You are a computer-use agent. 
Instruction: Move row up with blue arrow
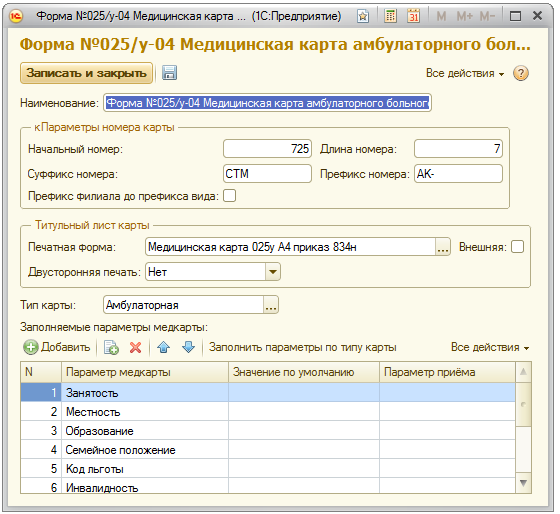point(164,347)
